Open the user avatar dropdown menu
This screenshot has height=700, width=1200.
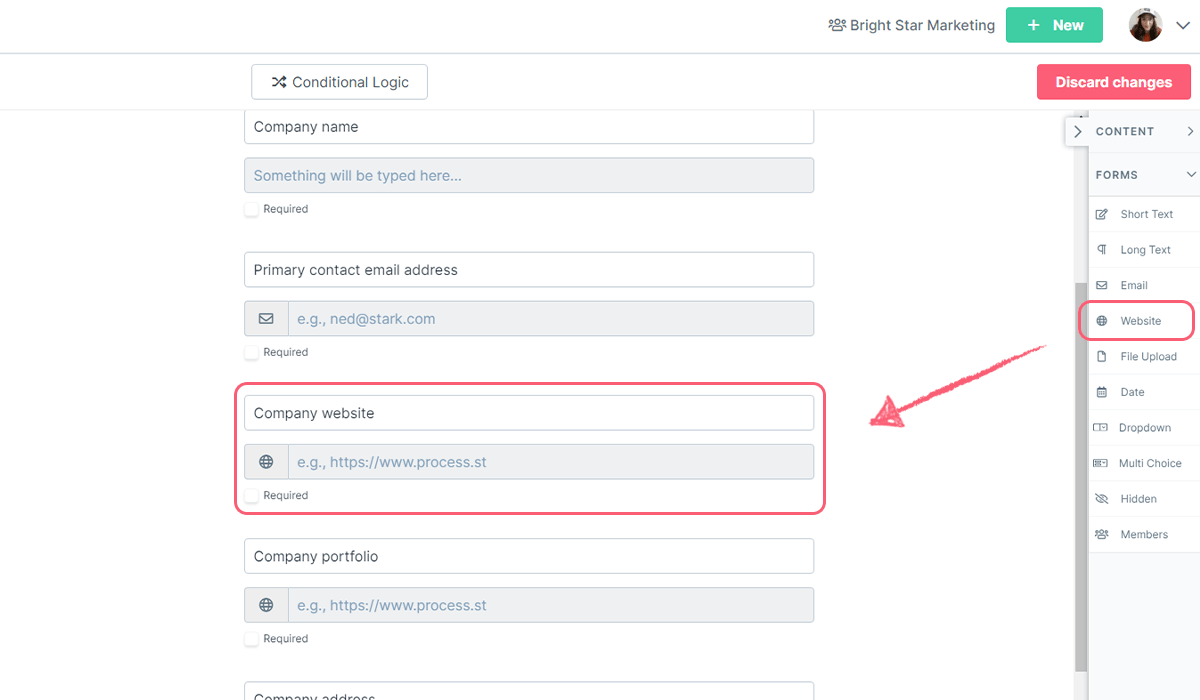[1159, 26]
